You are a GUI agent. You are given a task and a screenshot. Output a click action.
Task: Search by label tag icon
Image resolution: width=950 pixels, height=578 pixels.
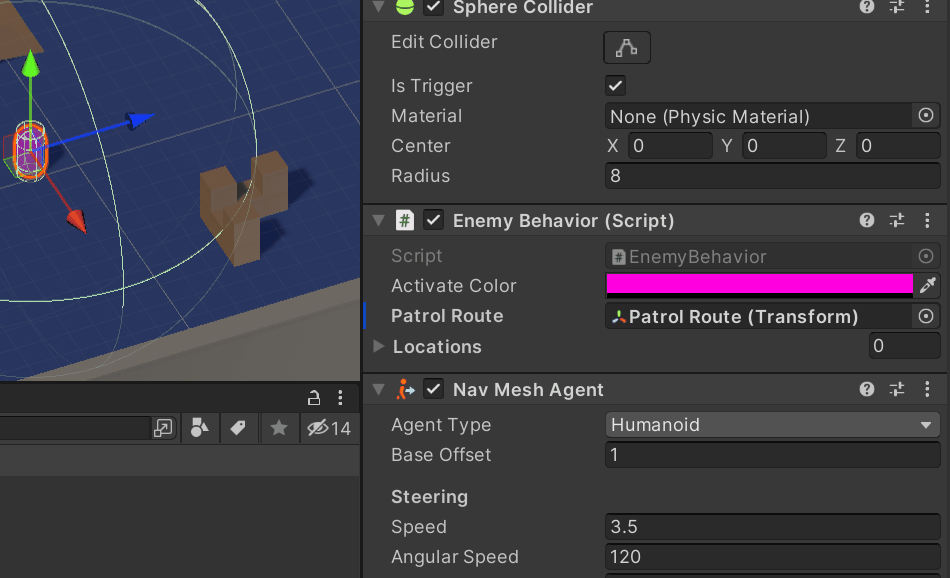click(238, 428)
